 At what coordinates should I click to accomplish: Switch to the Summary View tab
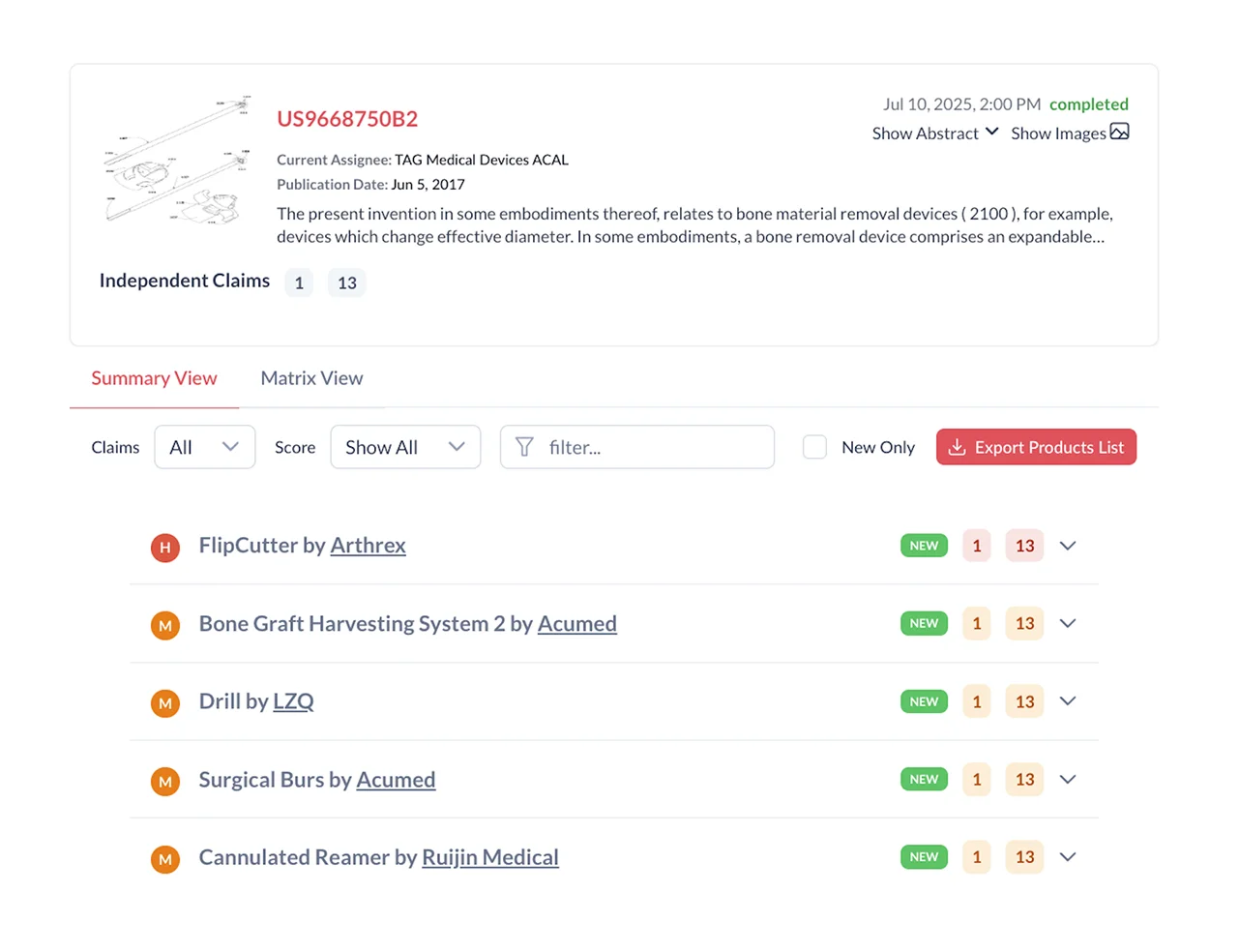coord(154,378)
